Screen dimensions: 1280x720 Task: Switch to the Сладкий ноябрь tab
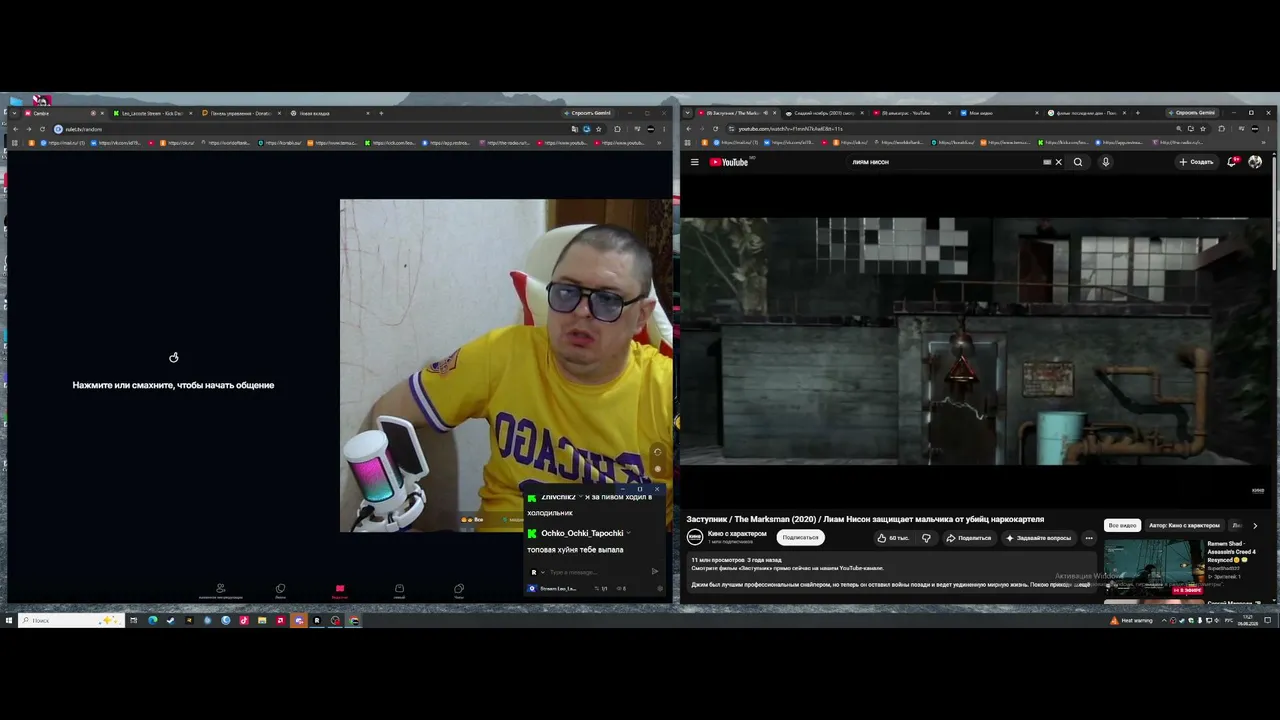tap(825, 113)
